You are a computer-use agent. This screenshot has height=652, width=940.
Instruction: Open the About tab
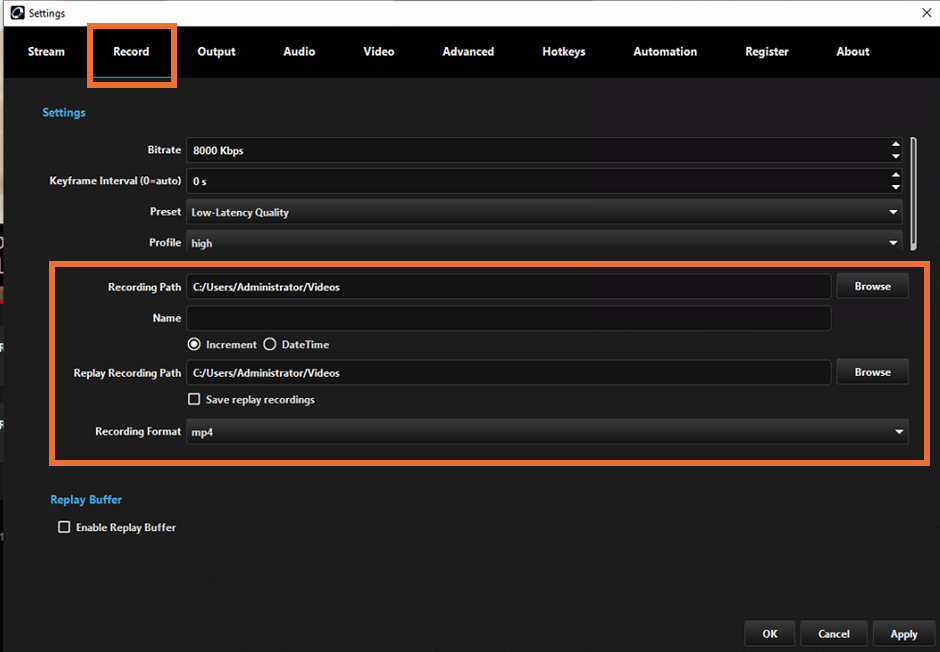[852, 51]
